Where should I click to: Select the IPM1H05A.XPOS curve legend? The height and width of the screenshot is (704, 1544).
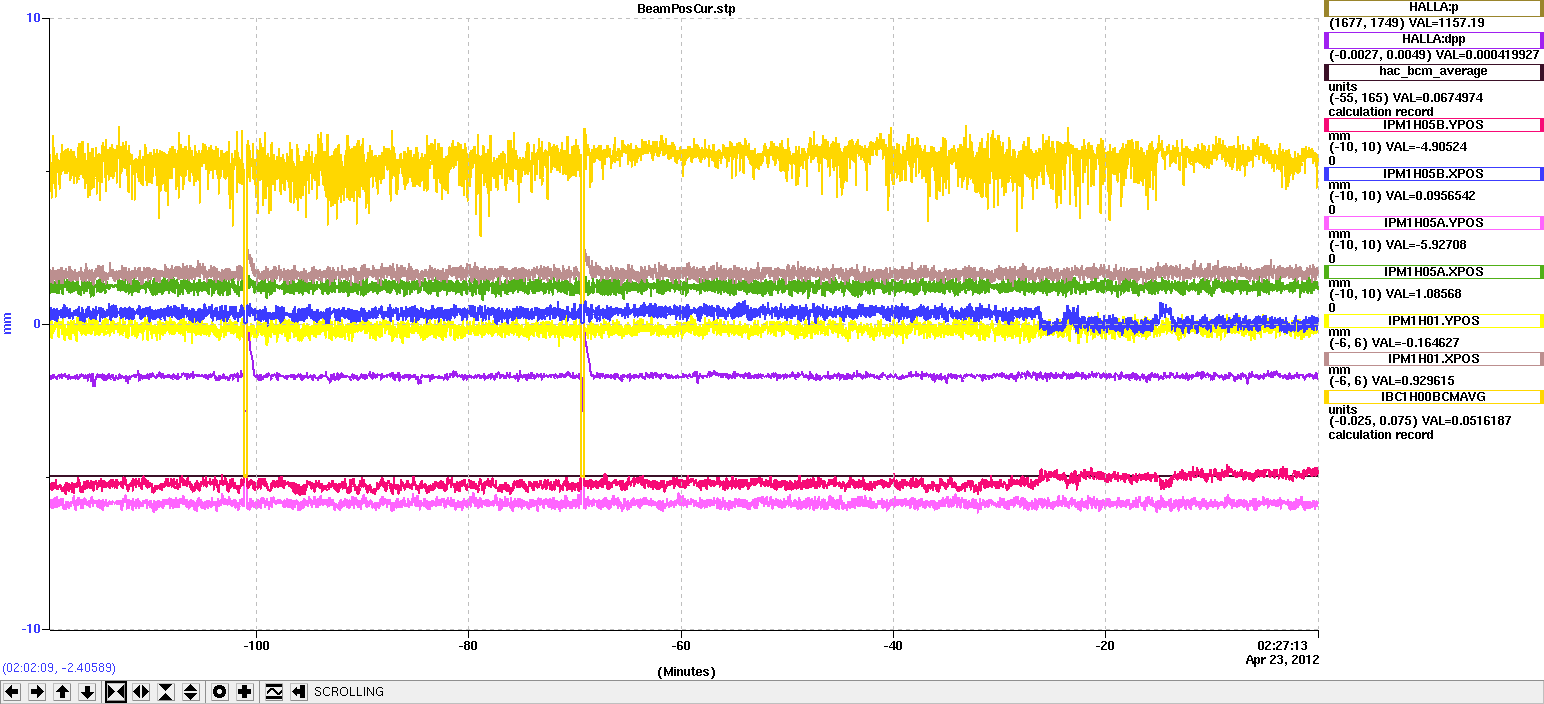1433,272
